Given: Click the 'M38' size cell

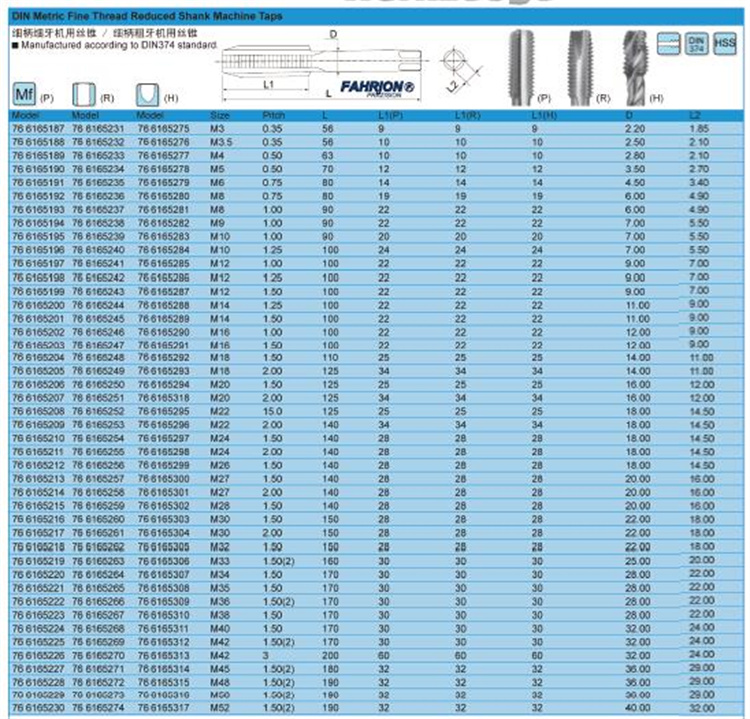Looking at the screenshot, I should click(x=220, y=615).
